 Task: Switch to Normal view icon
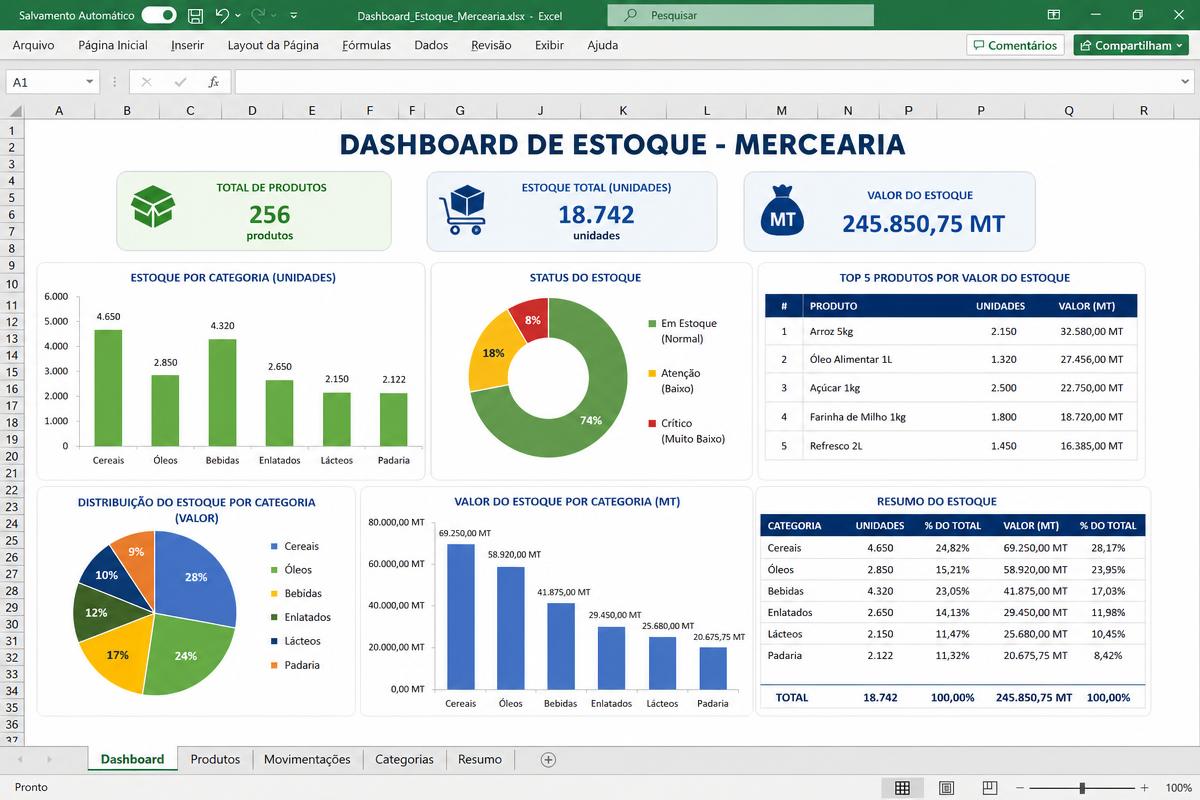[x=902, y=788]
